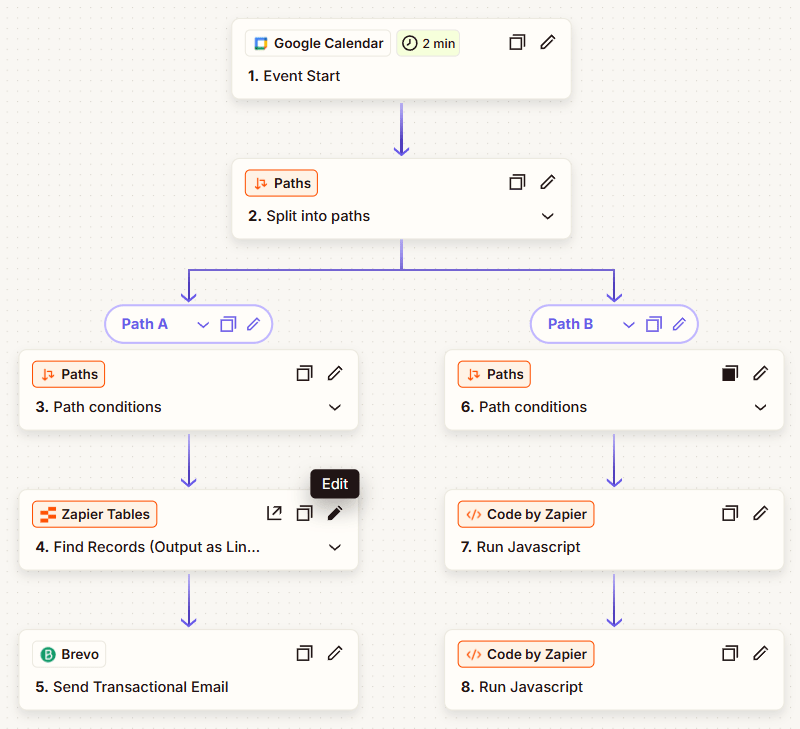The width and height of the screenshot is (800, 729).
Task: Duplicate the Brevo Send Transactional Email step
Action: point(305,654)
